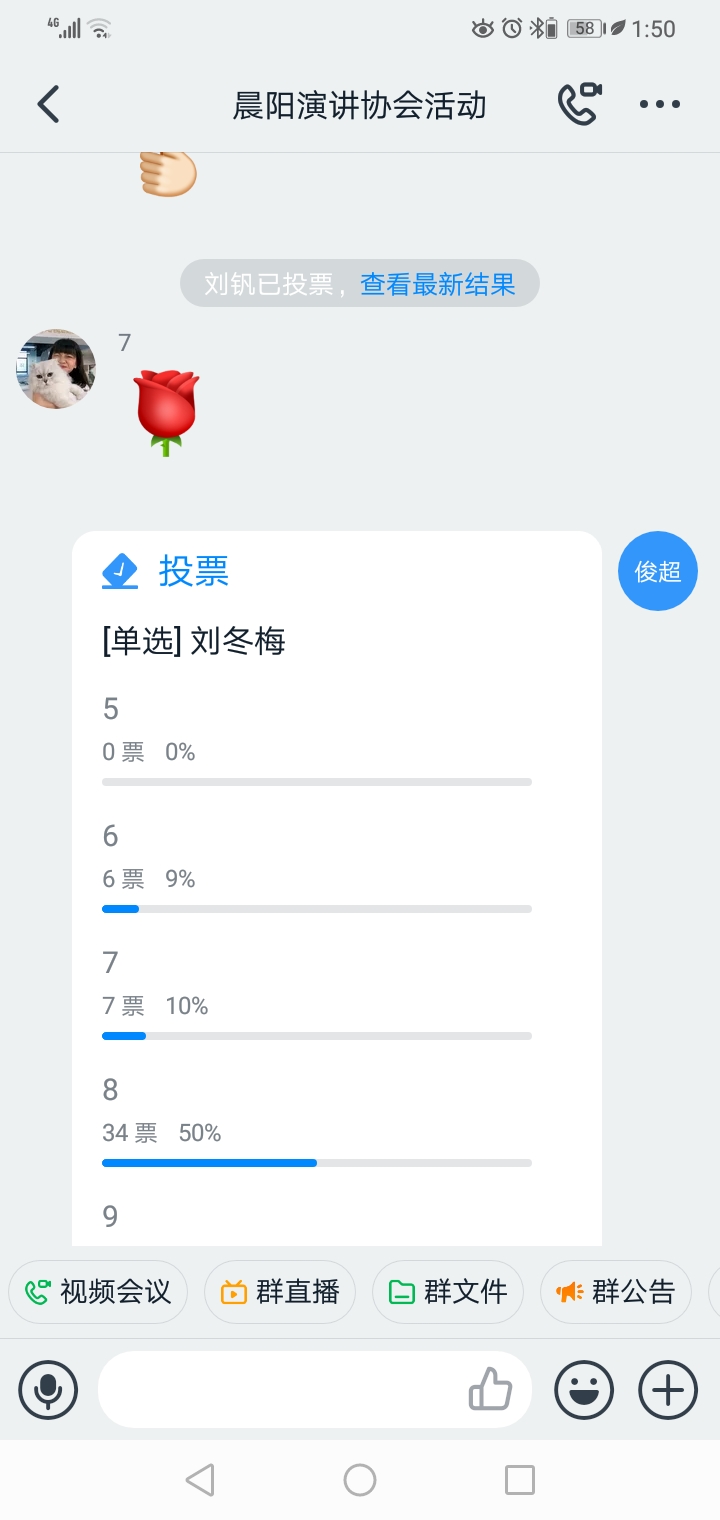Tap the vote ballot icon
This screenshot has width=720, height=1520.
120,571
